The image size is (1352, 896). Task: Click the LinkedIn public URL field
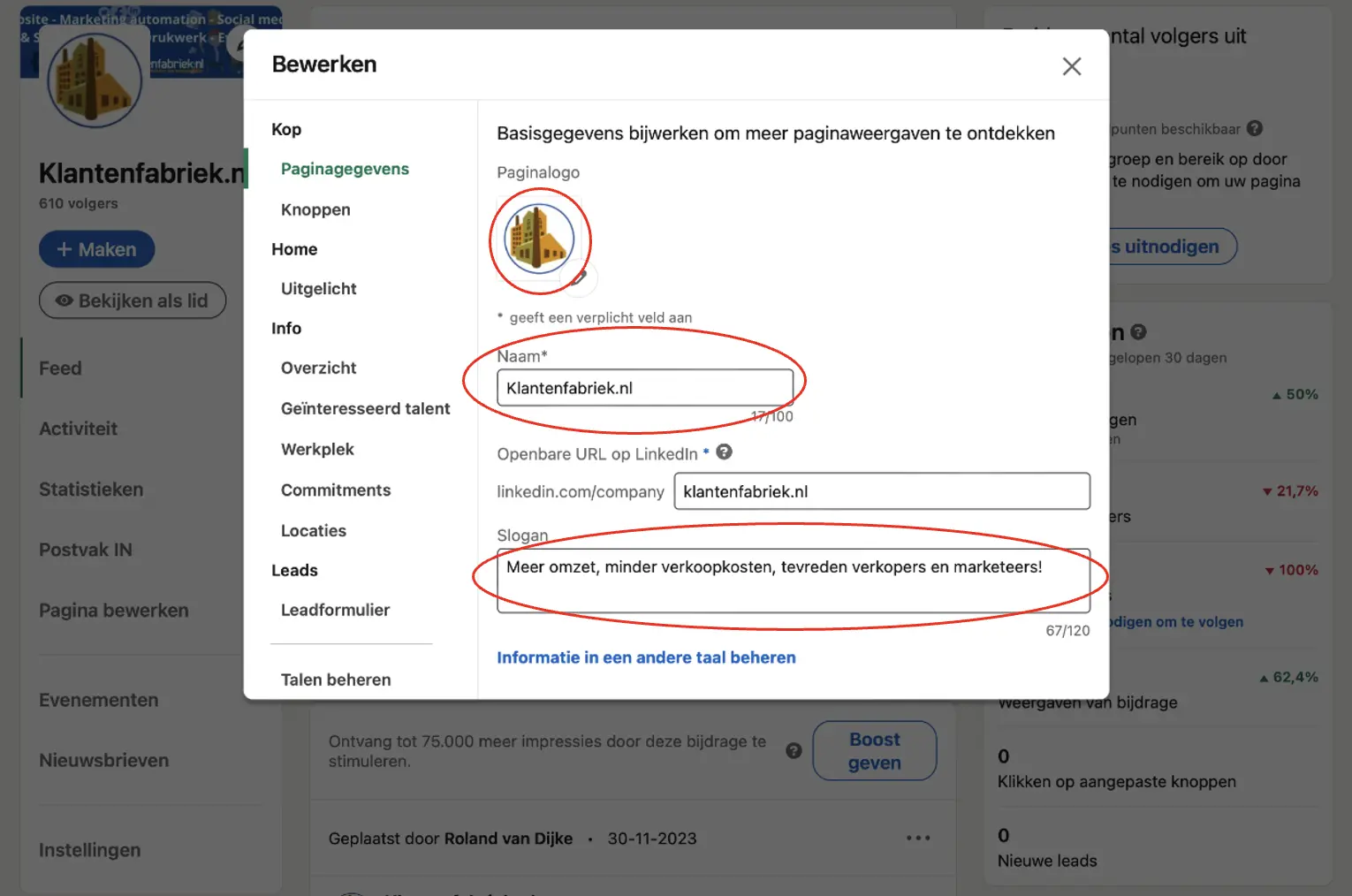coord(882,491)
